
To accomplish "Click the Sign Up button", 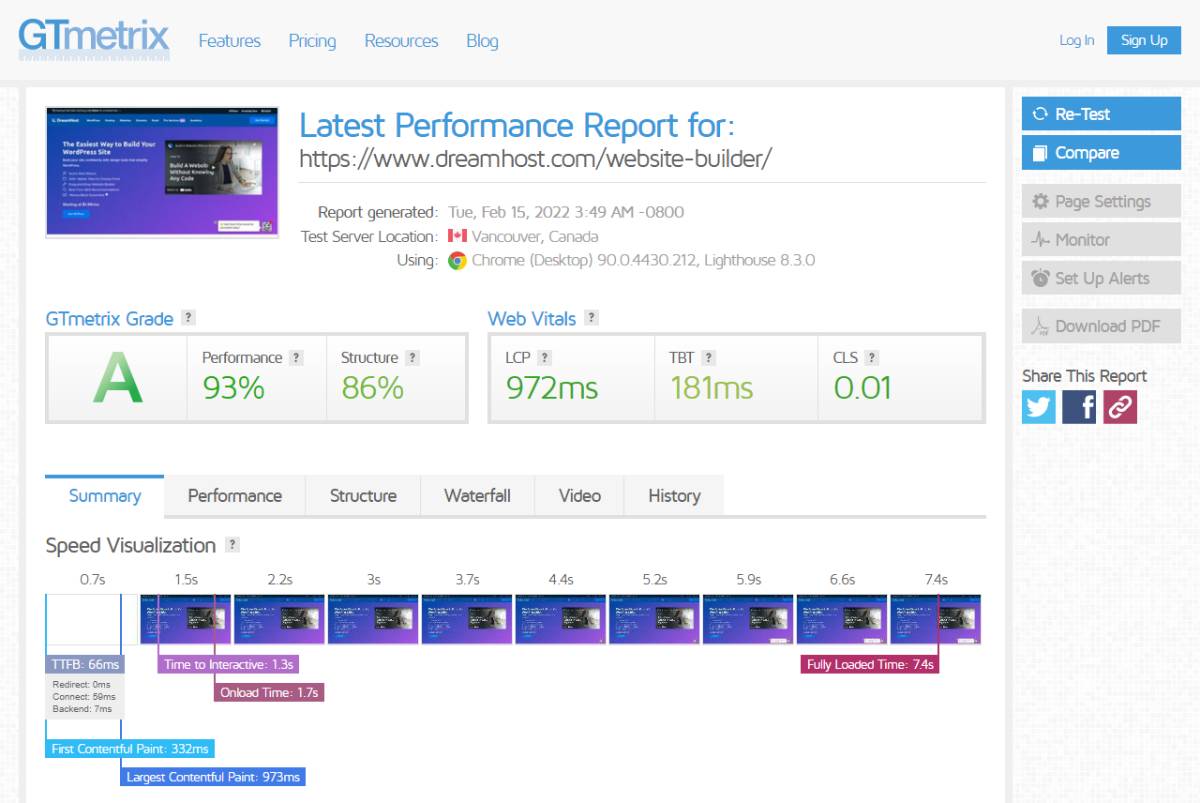I will coord(1144,40).
